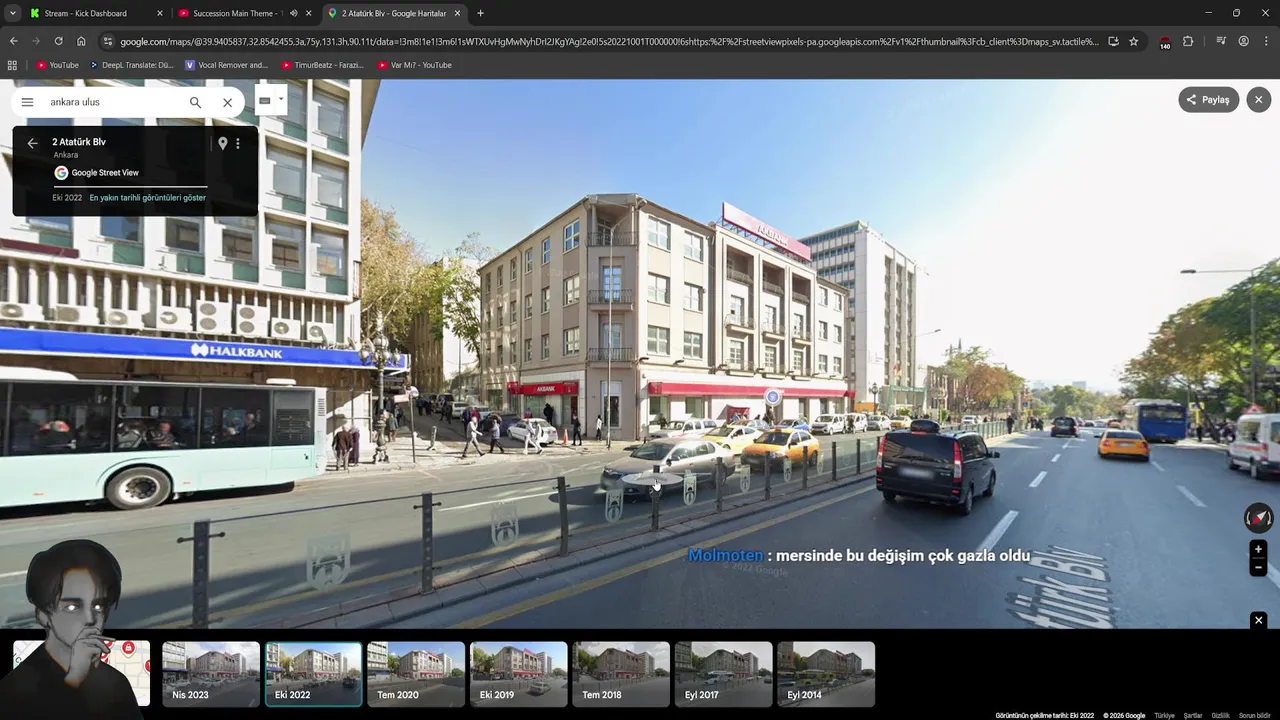Click the Sorun bildir footer link
Screen dimensions: 1280x720
coord(1254,715)
